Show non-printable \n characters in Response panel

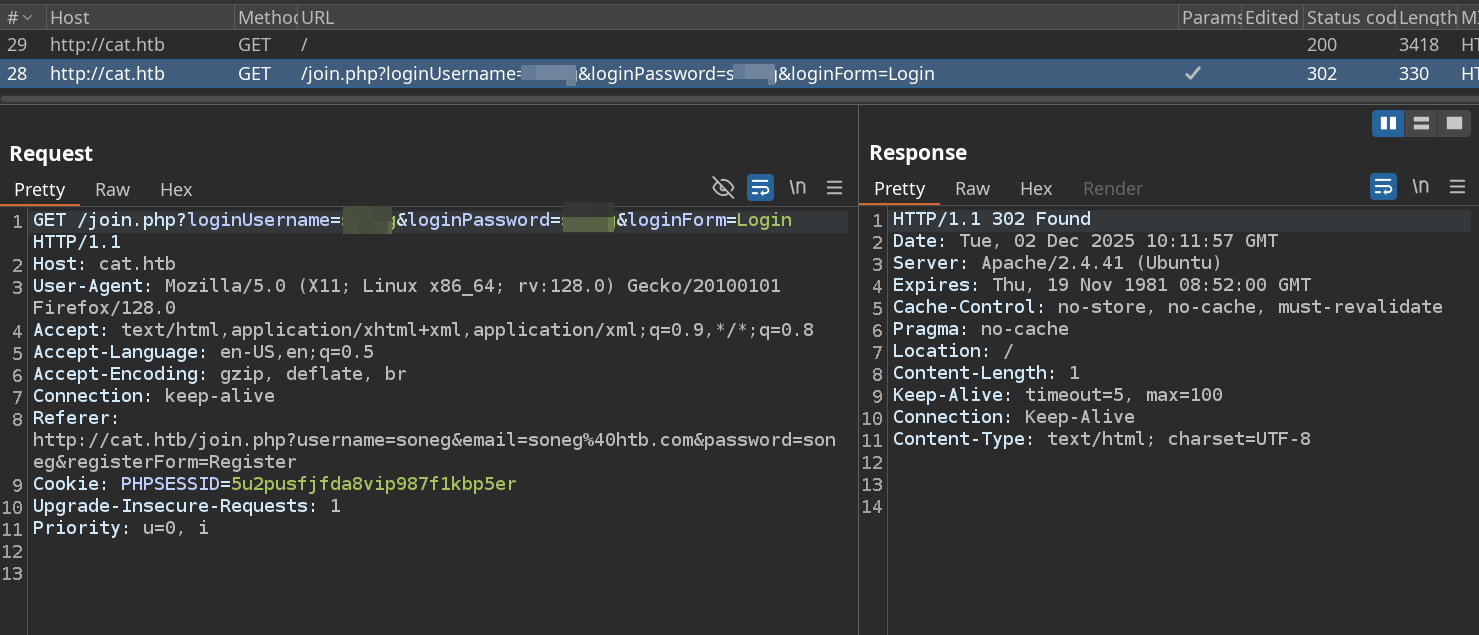1420,187
